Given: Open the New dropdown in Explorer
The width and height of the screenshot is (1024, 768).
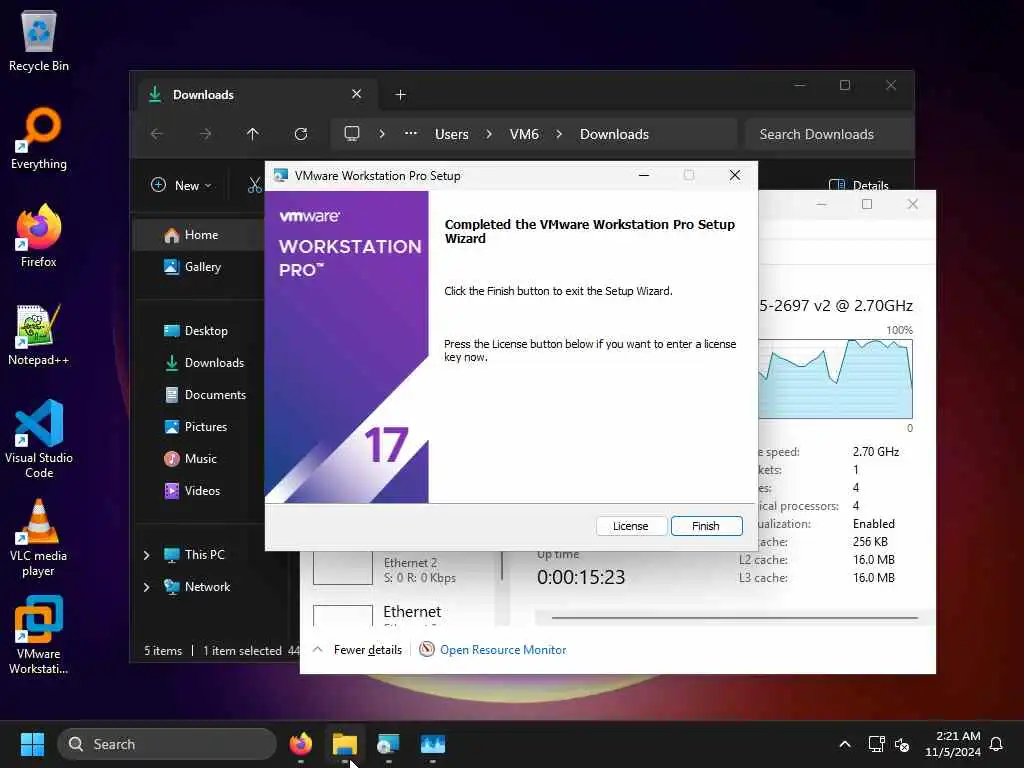Looking at the screenshot, I should point(182,185).
